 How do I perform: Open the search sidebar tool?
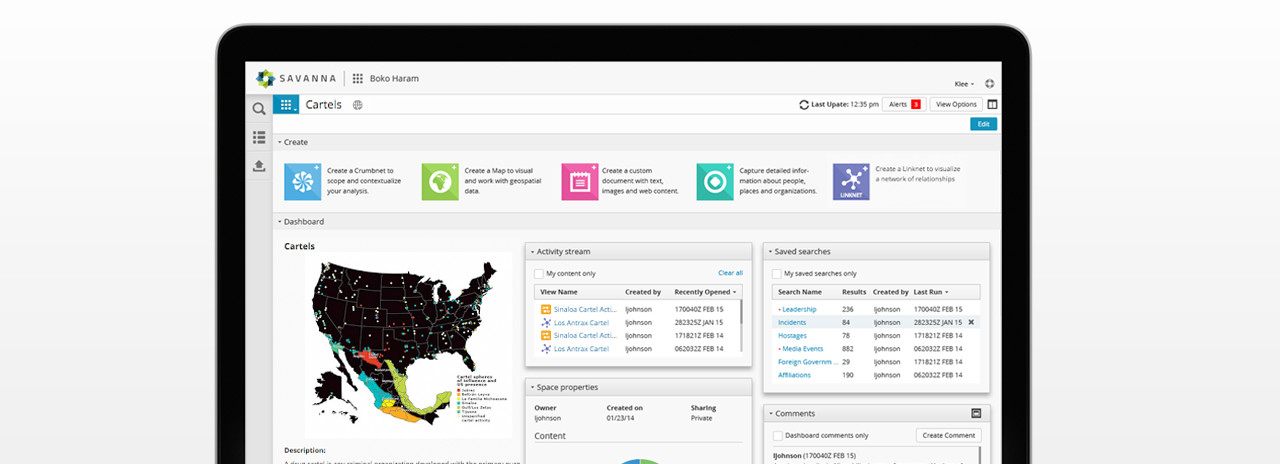(x=259, y=108)
